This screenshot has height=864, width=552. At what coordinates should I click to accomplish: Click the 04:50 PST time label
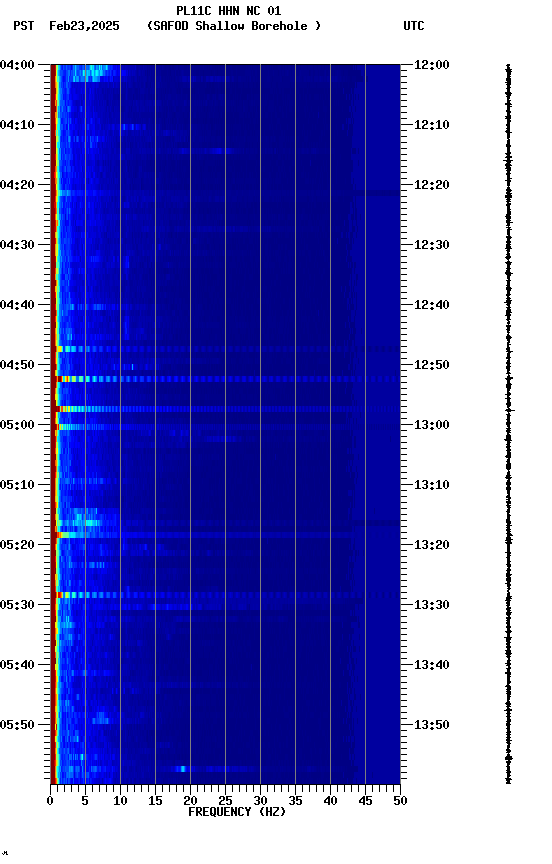pos(17,365)
